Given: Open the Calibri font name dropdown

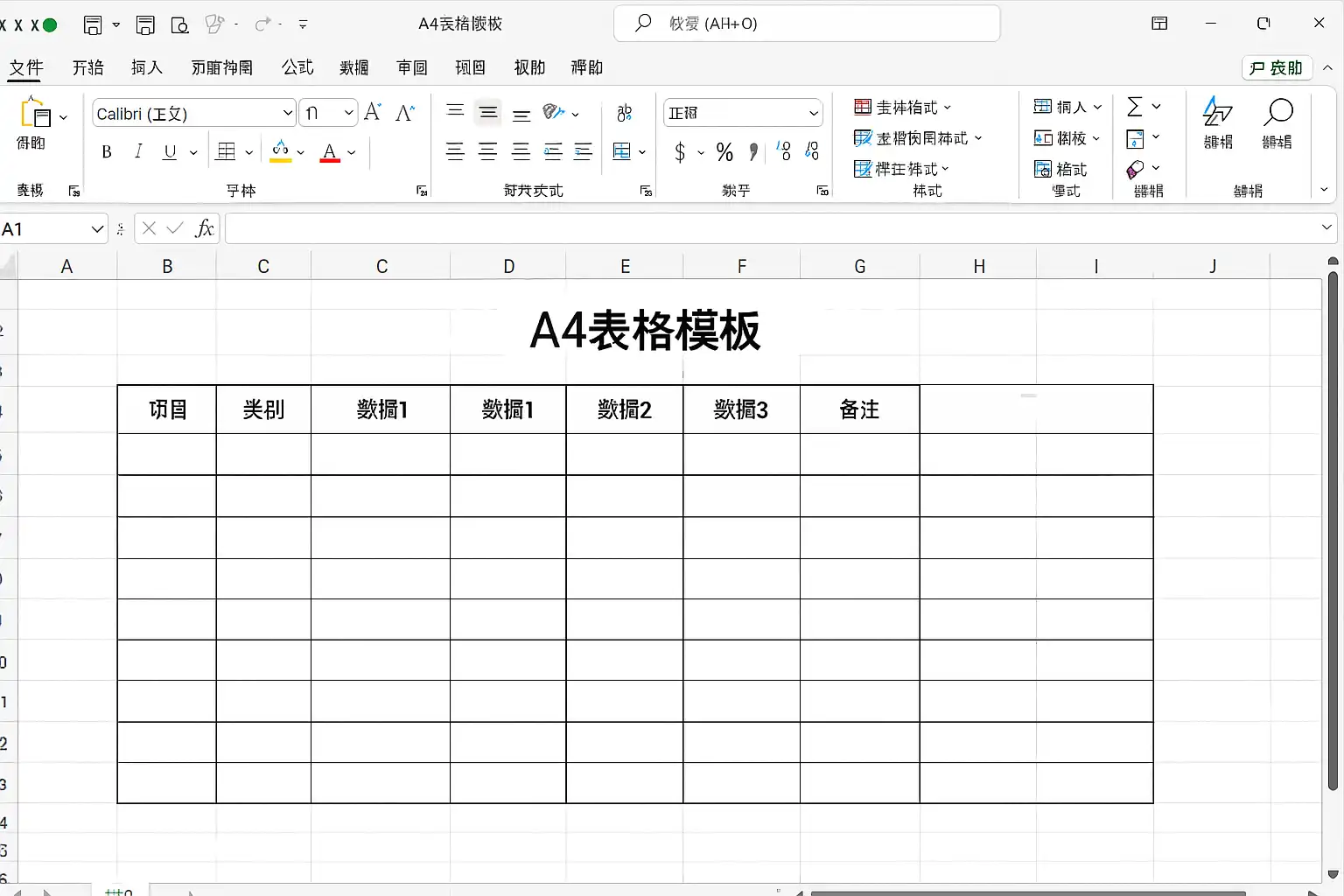Looking at the screenshot, I should pos(288,113).
